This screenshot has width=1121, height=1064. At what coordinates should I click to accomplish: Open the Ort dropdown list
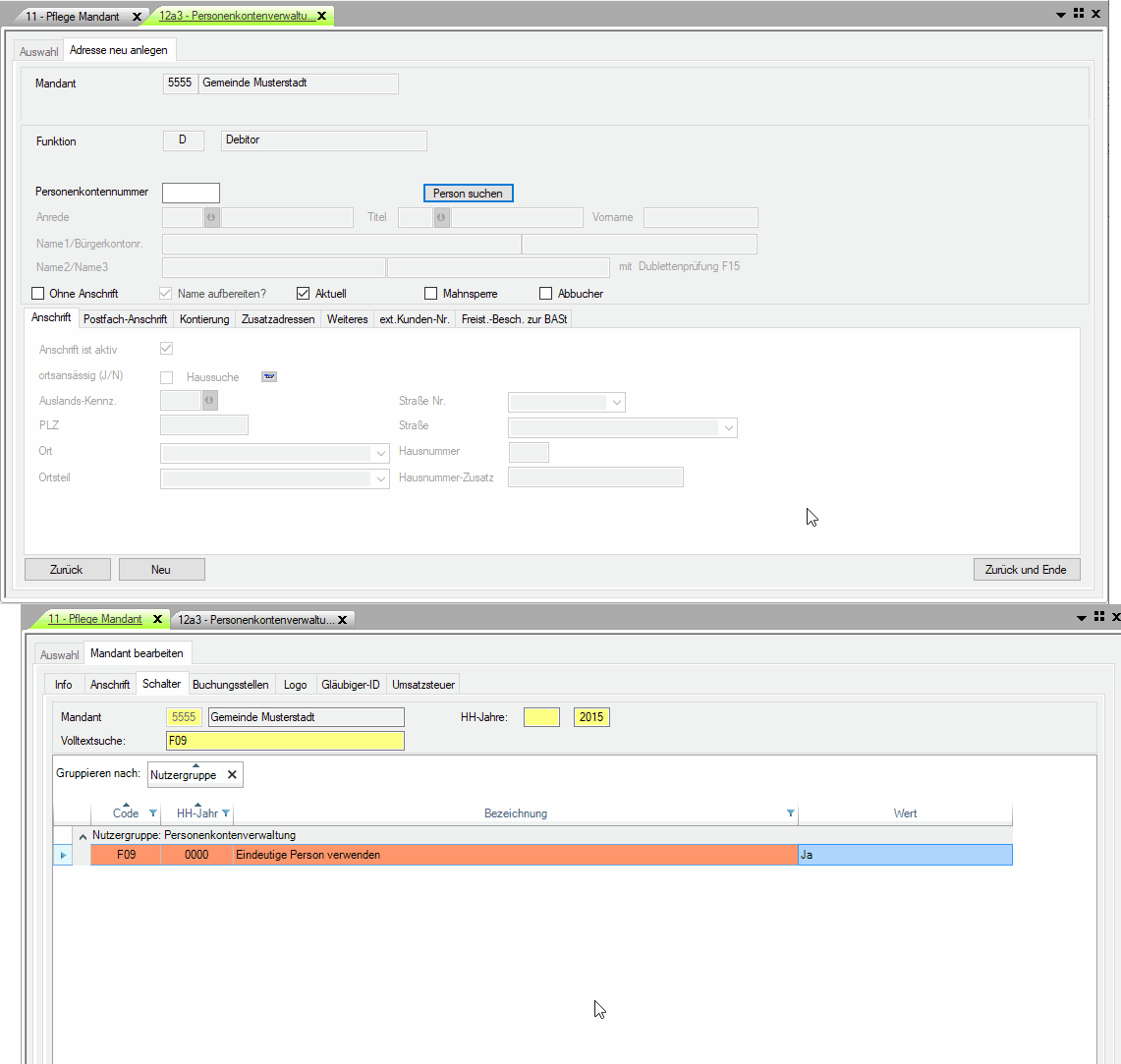click(381, 454)
